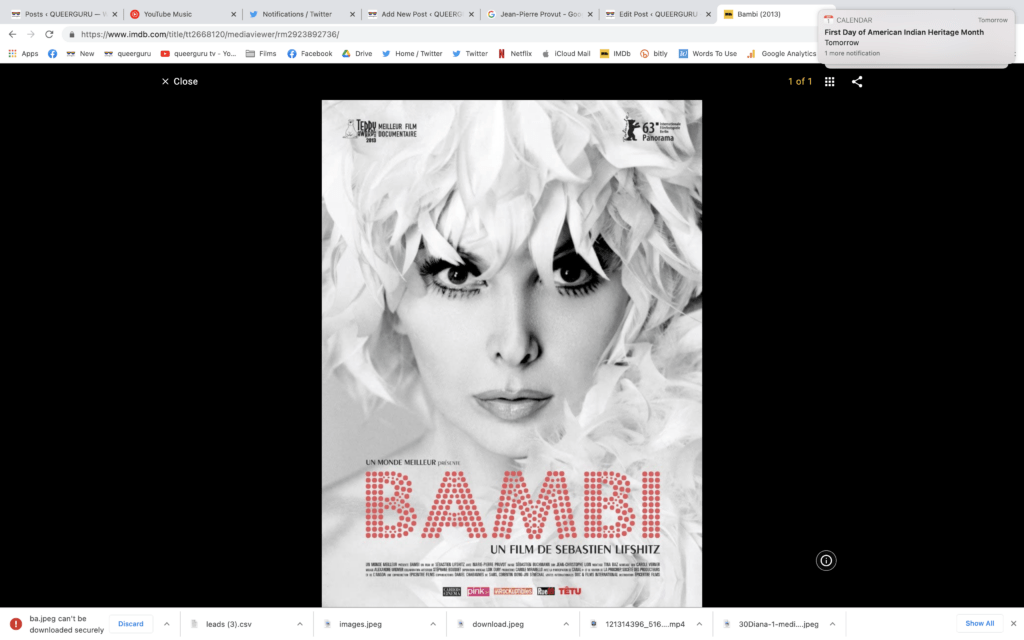Open the Drive bookmark
Viewport: 1024px width, 640px height.
[357, 54]
